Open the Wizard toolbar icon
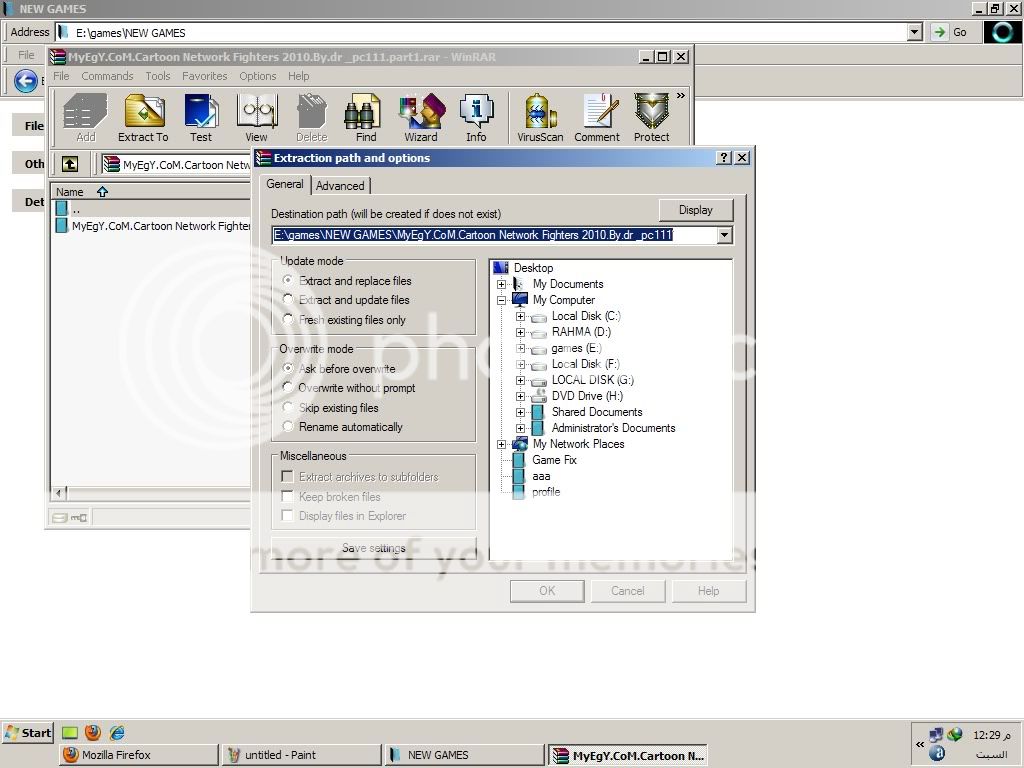Image resolution: width=1024 pixels, height=768 pixels. coord(421,118)
